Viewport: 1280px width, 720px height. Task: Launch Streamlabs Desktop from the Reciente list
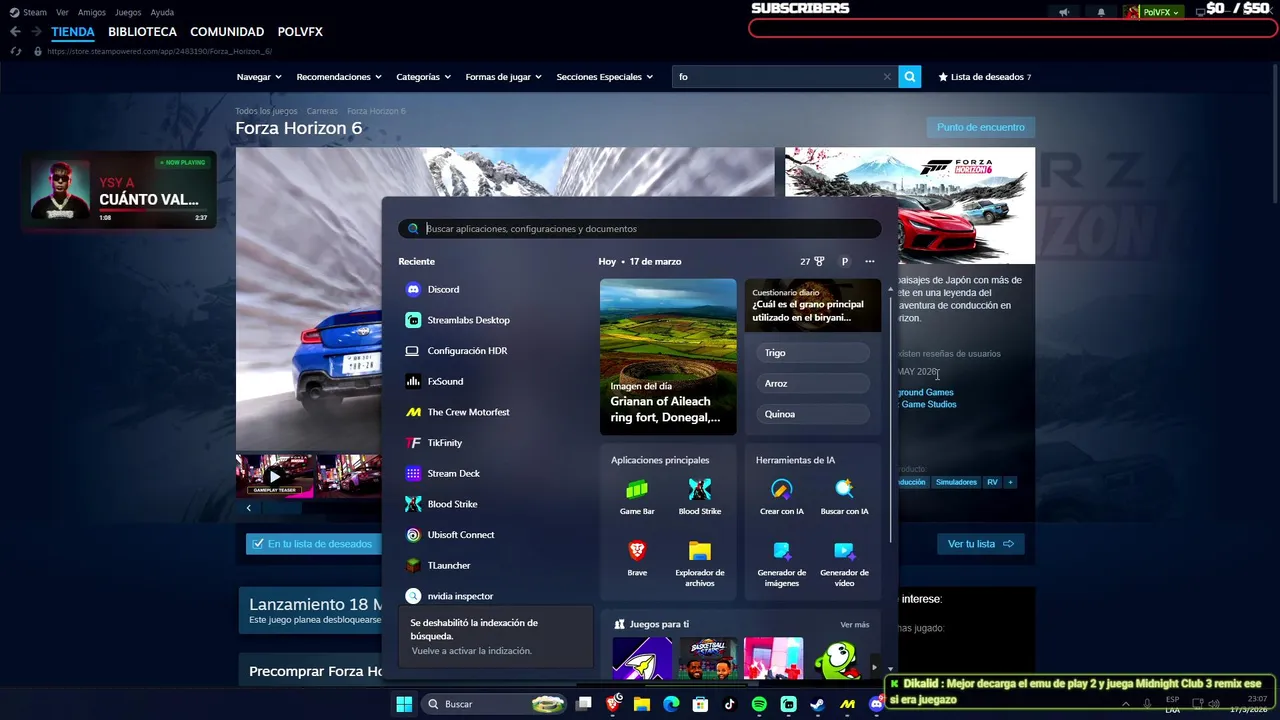pyautogui.click(x=458, y=320)
